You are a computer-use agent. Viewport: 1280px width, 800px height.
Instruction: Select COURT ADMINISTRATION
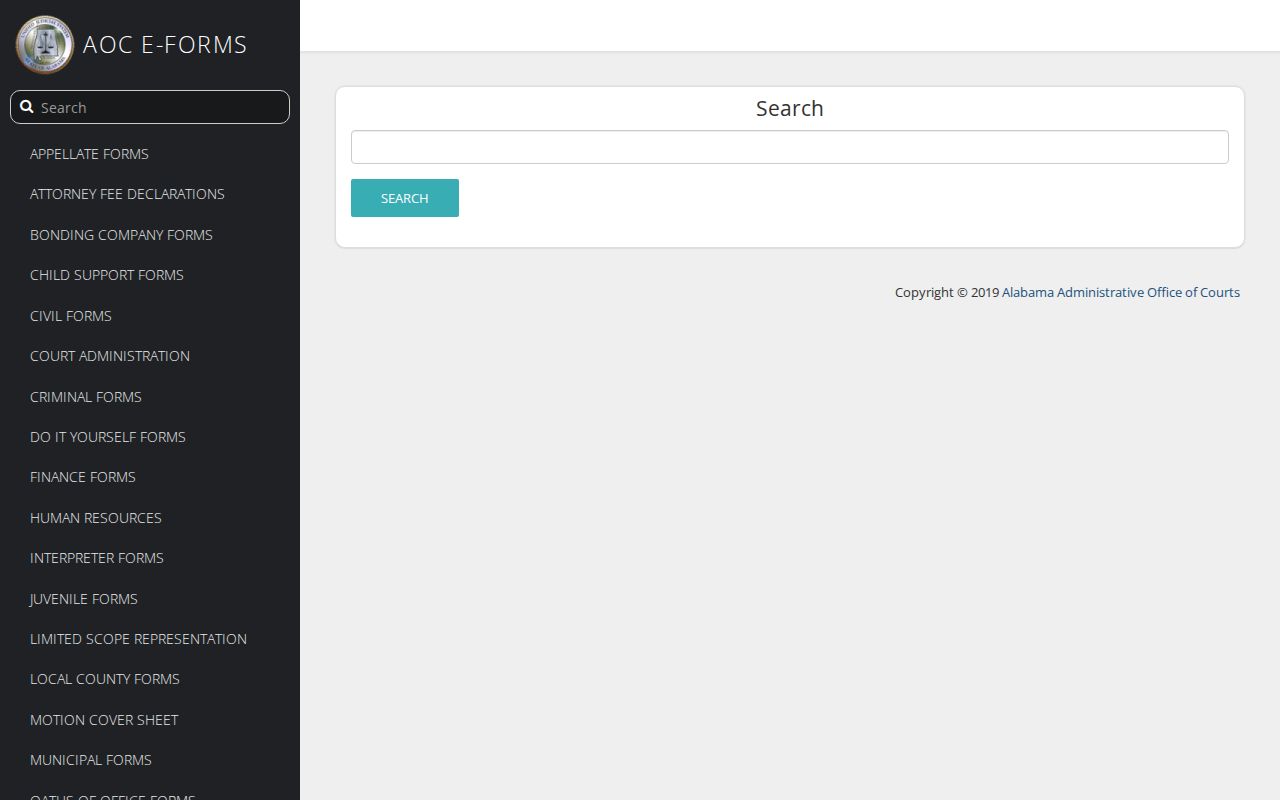pos(110,356)
